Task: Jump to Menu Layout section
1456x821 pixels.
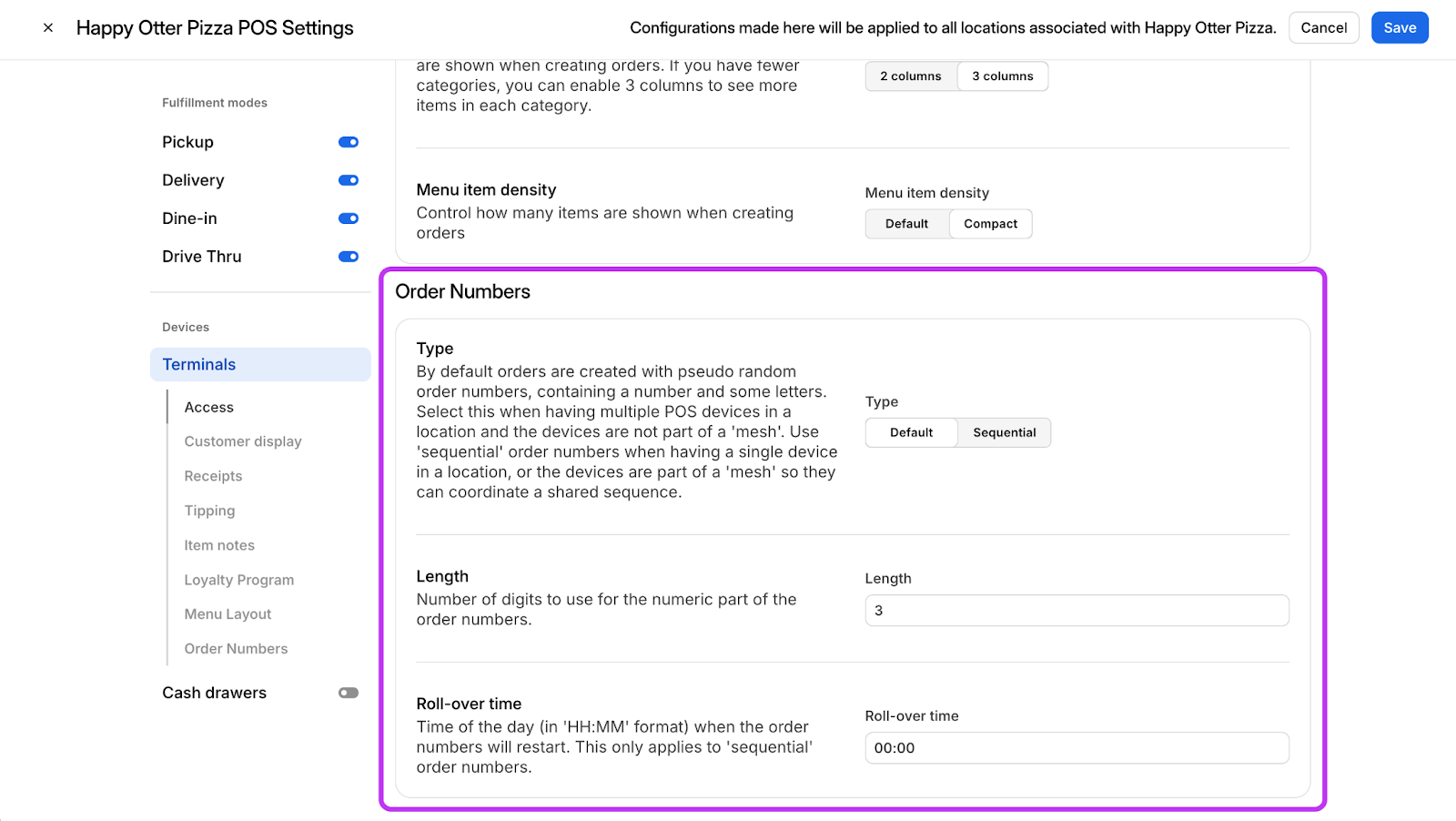Action: (228, 614)
